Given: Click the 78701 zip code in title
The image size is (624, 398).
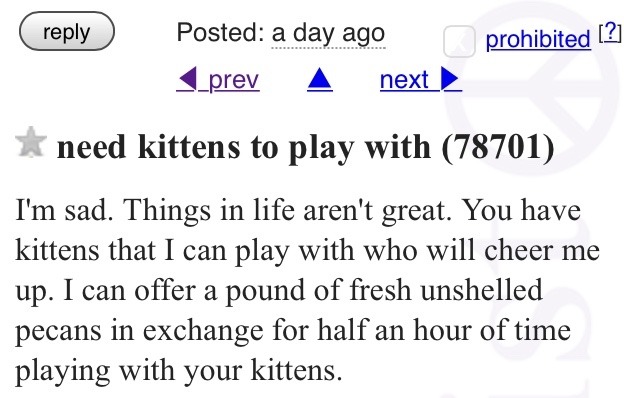Looking at the screenshot, I should coord(498,146).
